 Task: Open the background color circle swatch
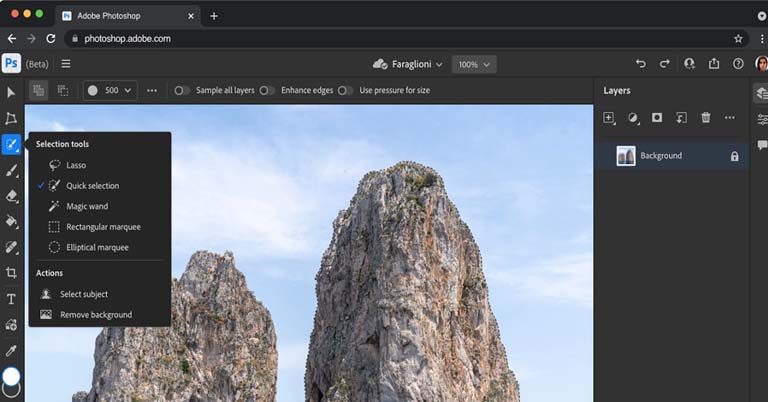click(x=11, y=390)
